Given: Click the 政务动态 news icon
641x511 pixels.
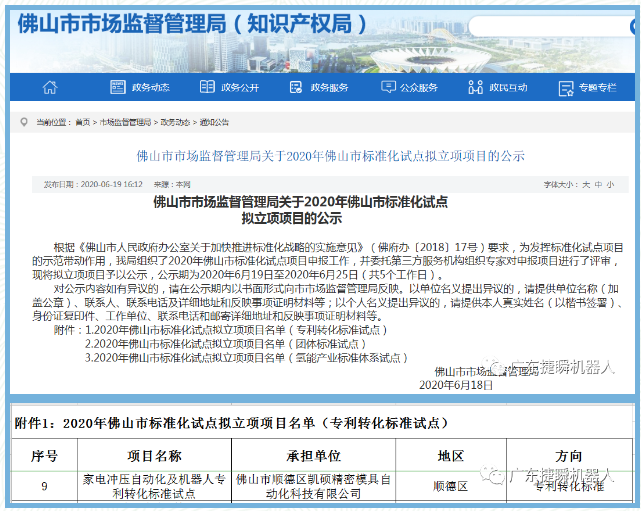Looking at the screenshot, I should (x=118, y=87).
